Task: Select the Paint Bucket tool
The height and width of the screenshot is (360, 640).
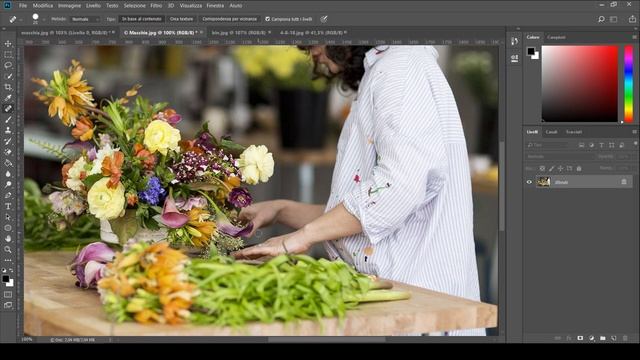Action: tap(8, 163)
